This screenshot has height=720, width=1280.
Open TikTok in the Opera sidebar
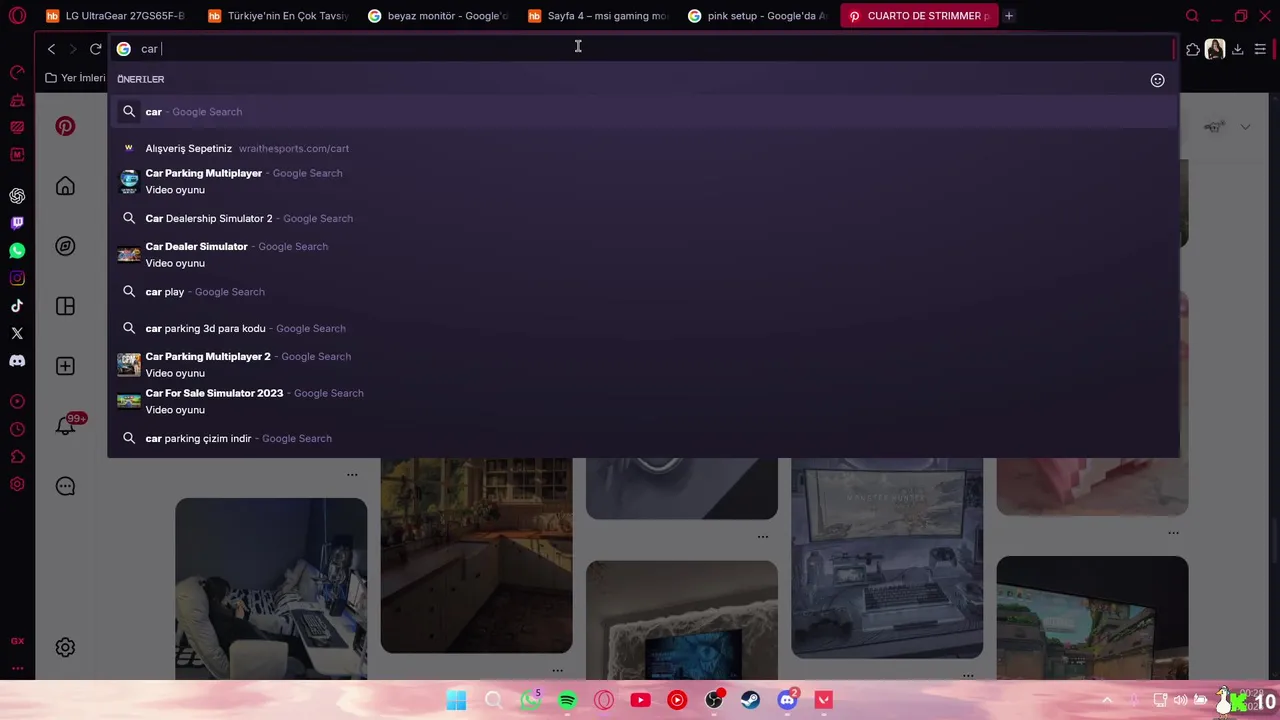(17, 306)
